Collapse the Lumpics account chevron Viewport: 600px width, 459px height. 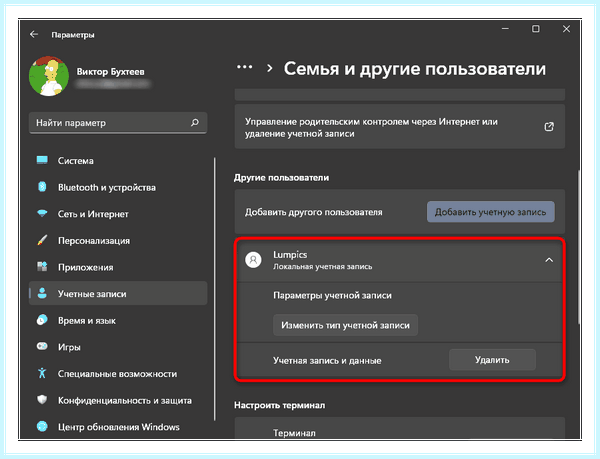[549, 260]
